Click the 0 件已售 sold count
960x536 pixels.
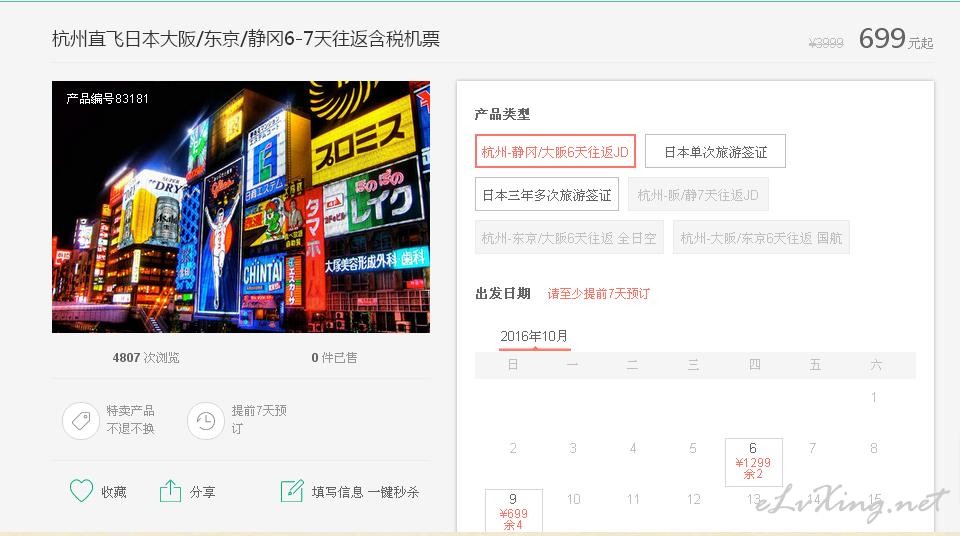334,358
